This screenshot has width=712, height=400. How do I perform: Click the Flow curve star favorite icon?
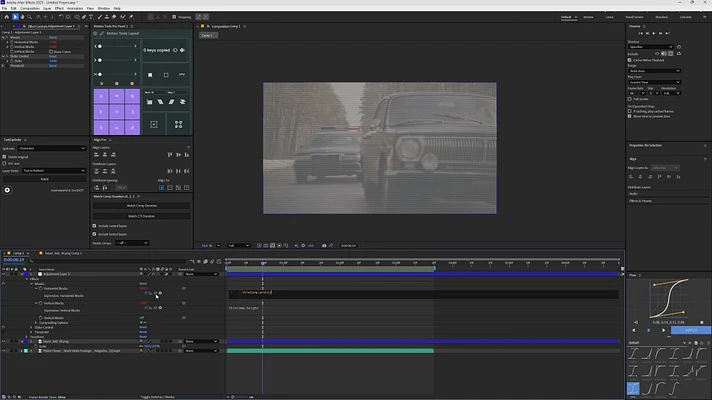tap(702, 322)
